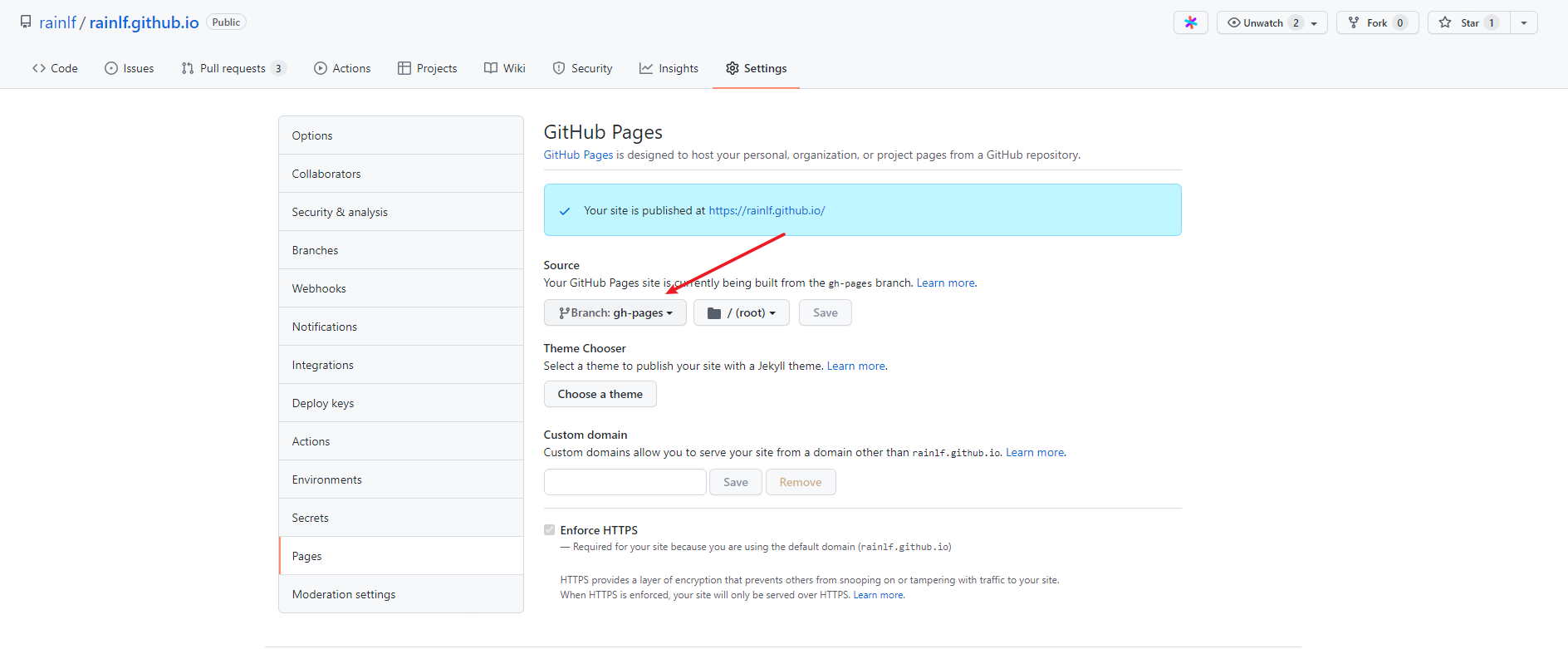1568x649 pixels.
Task: Open Notifications settings
Action: tap(401, 327)
